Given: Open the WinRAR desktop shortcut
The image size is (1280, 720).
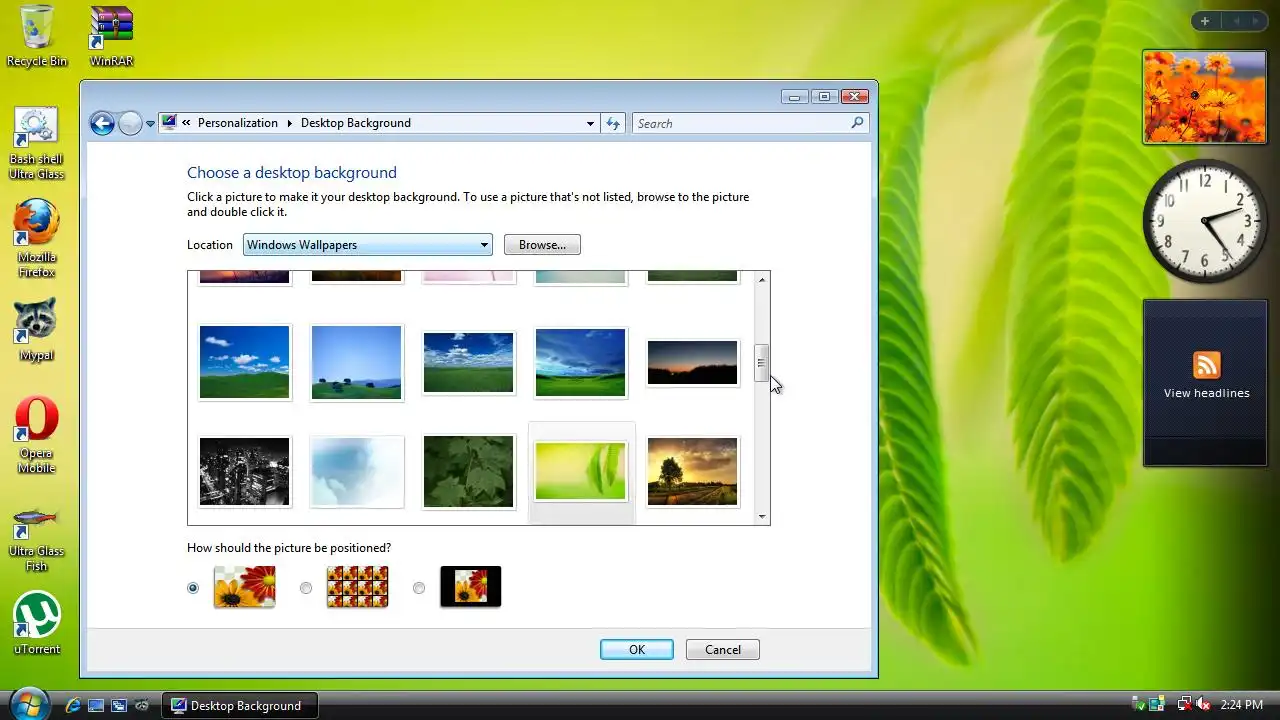Looking at the screenshot, I should pyautogui.click(x=111, y=36).
